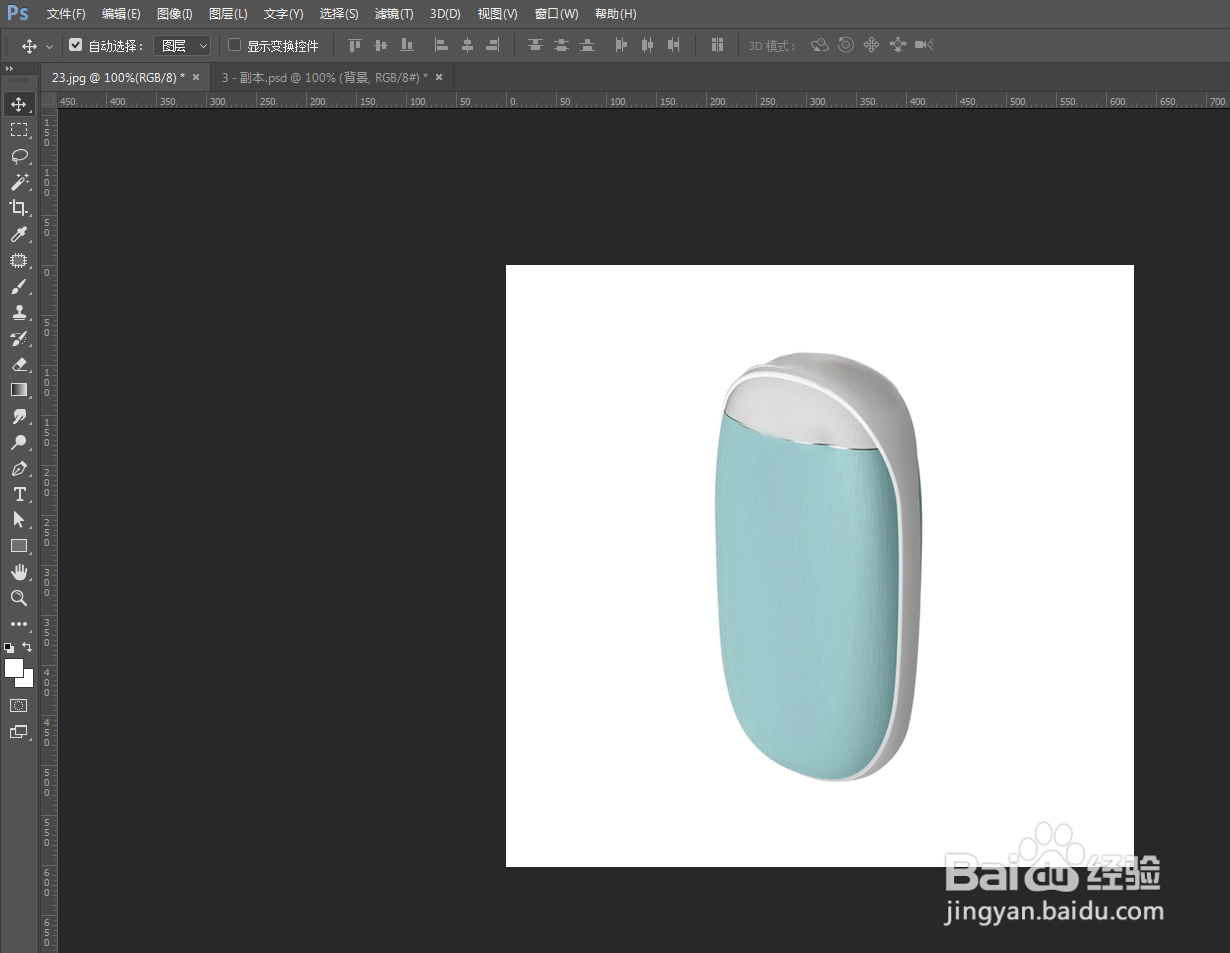Distribute left edges in options bar
This screenshot has height=953, width=1230.
pyautogui.click(x=622, y=45)
